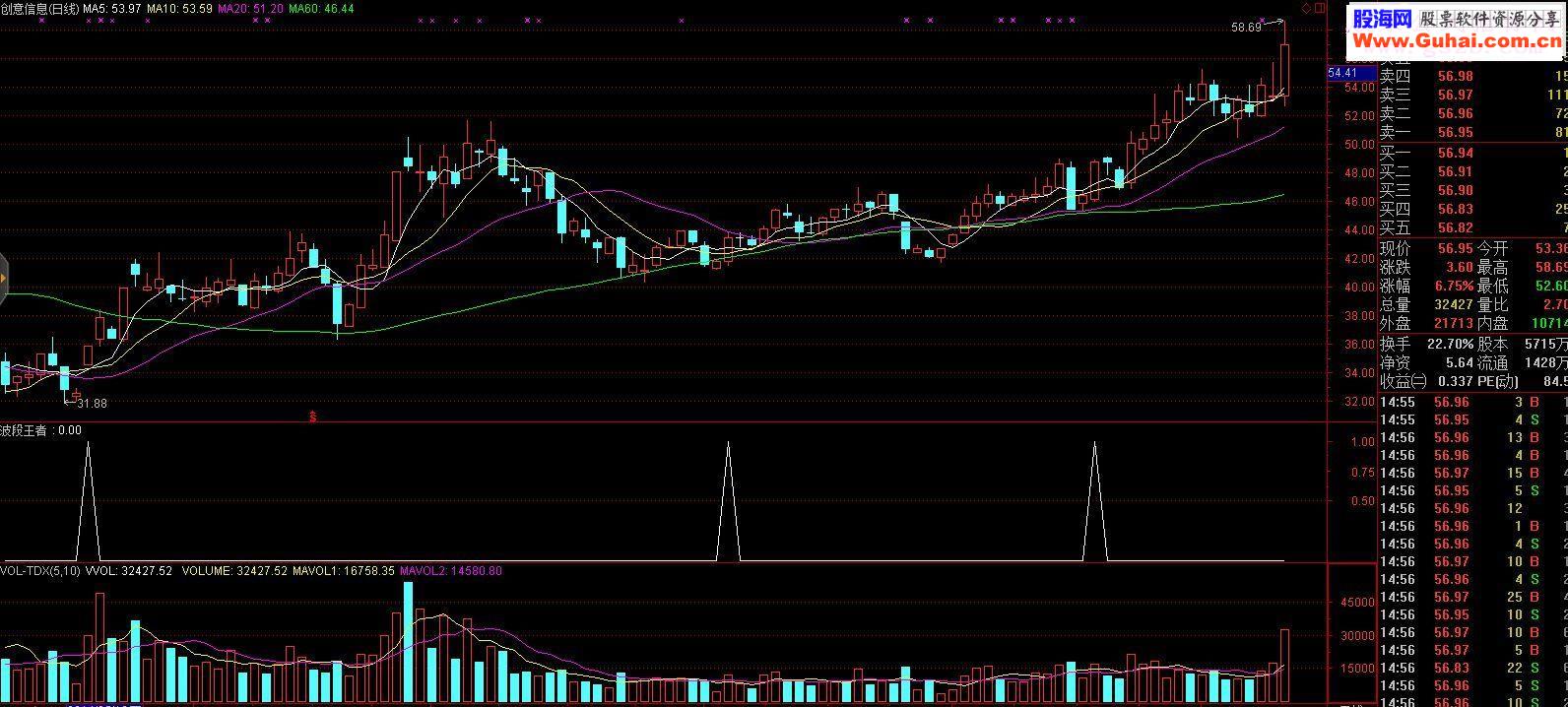Screen dimensions: 1568x707
Task: Click the VOLUME: 32427.52 readout
Action: coord(235,571)
